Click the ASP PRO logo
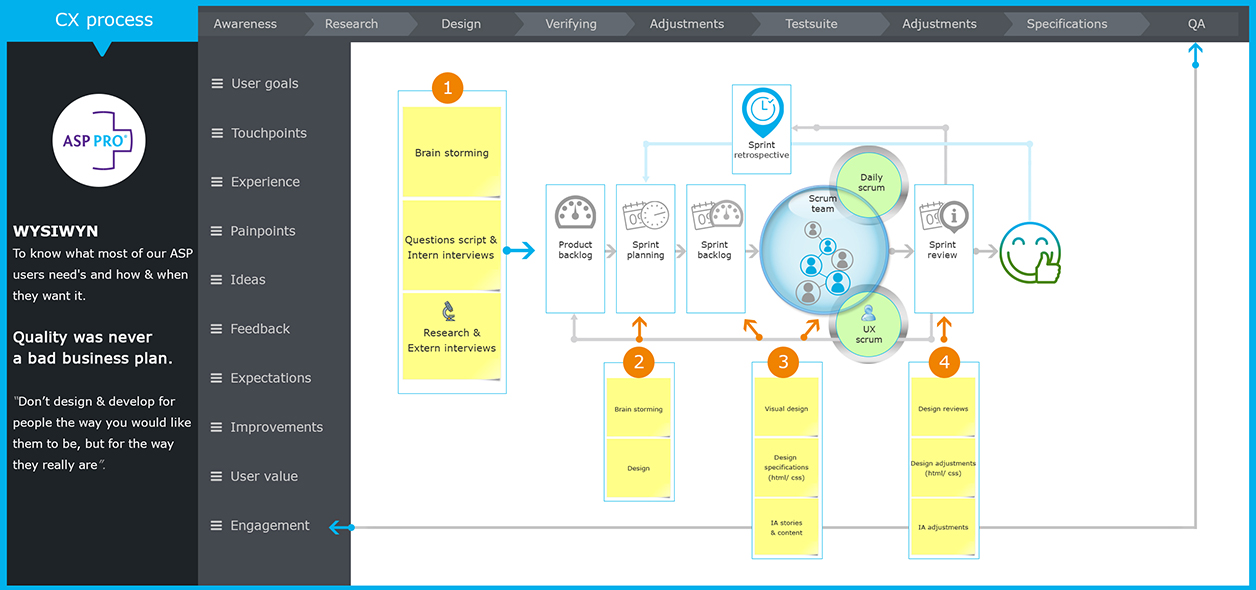The width and height of the screenshot is (1256, 590). pos(99,141)
